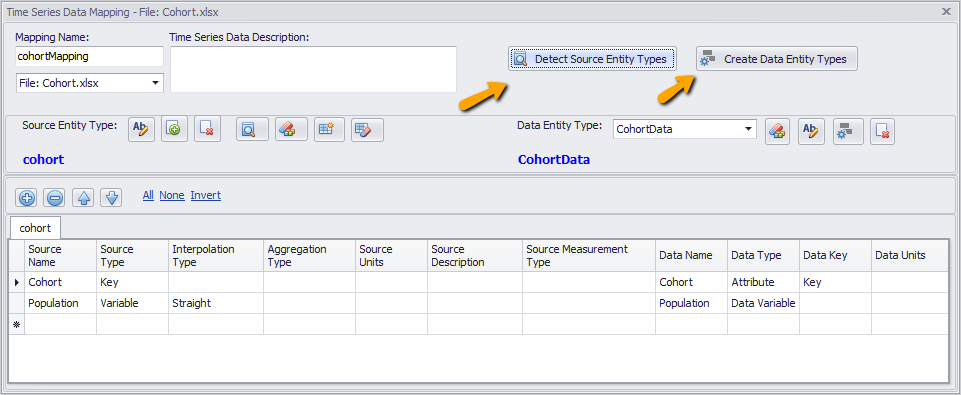This screenshot has height=395, width=961.
Task: Click the new row asterisk marker
Action: (x=17, y=324)
